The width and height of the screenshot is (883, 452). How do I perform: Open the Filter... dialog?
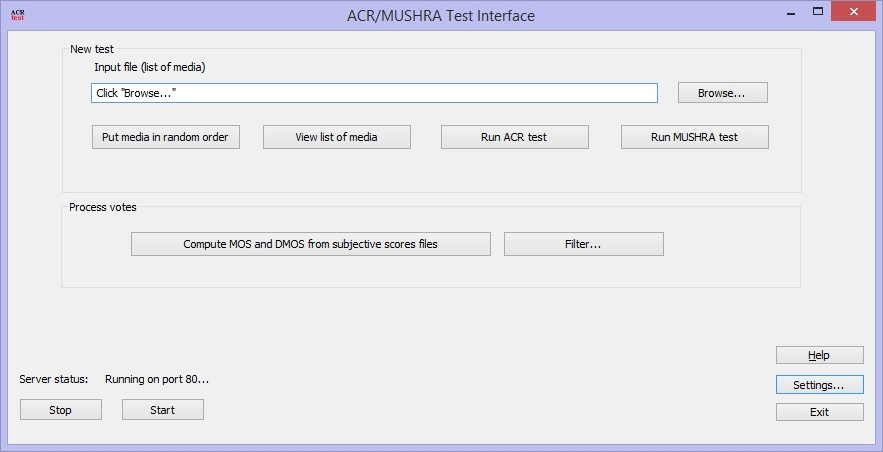point(583,244)
